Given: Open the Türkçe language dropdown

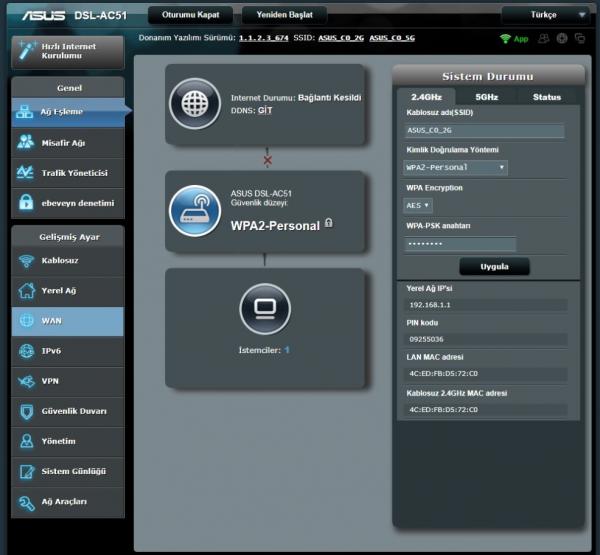Looking at the screenshot, I should [x=545, y=15].
